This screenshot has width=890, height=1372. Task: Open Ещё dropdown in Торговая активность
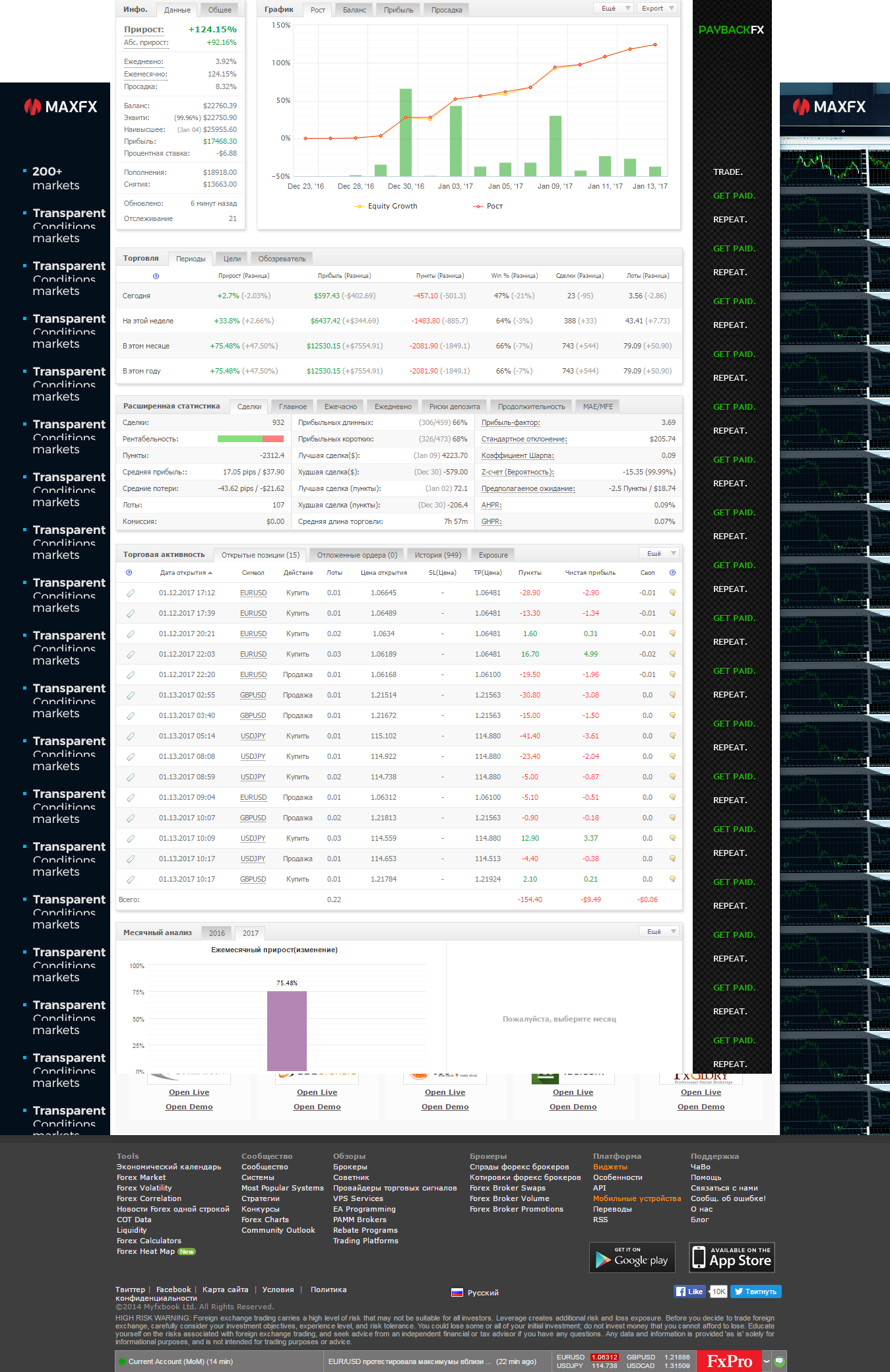(658, 554)
